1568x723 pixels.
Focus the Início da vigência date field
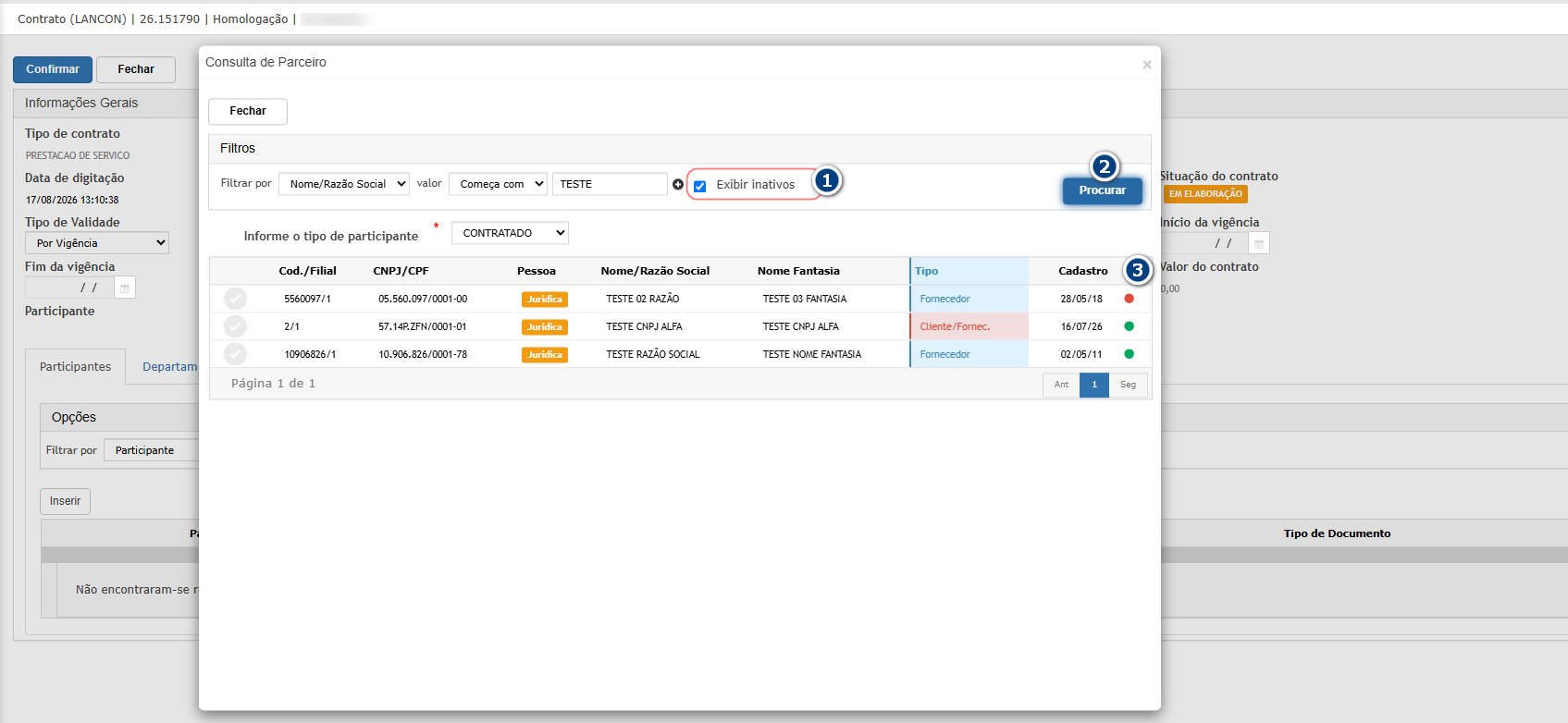[x=1204, y=243]
